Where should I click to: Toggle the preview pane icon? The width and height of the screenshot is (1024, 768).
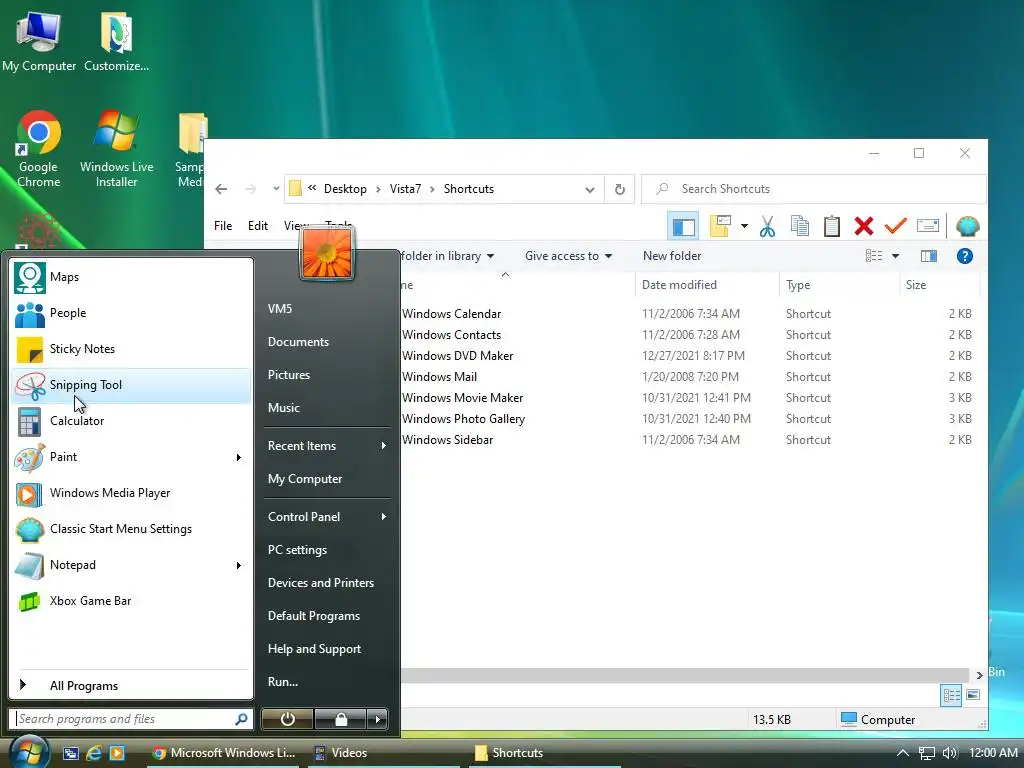point(928,256)
